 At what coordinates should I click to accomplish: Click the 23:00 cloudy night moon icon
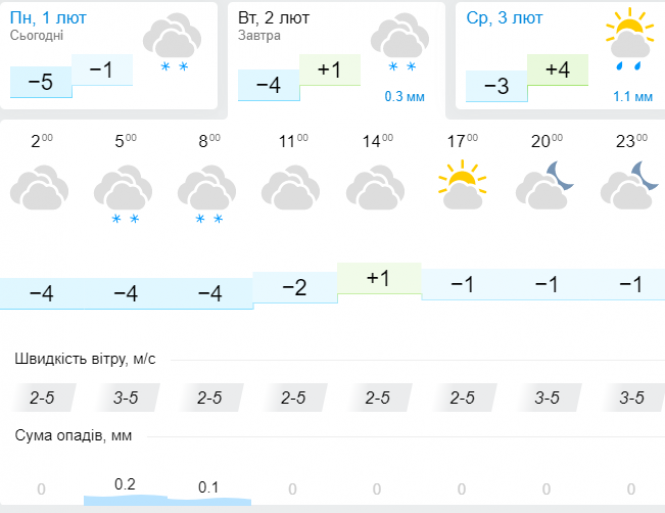[x=630, y=186]
